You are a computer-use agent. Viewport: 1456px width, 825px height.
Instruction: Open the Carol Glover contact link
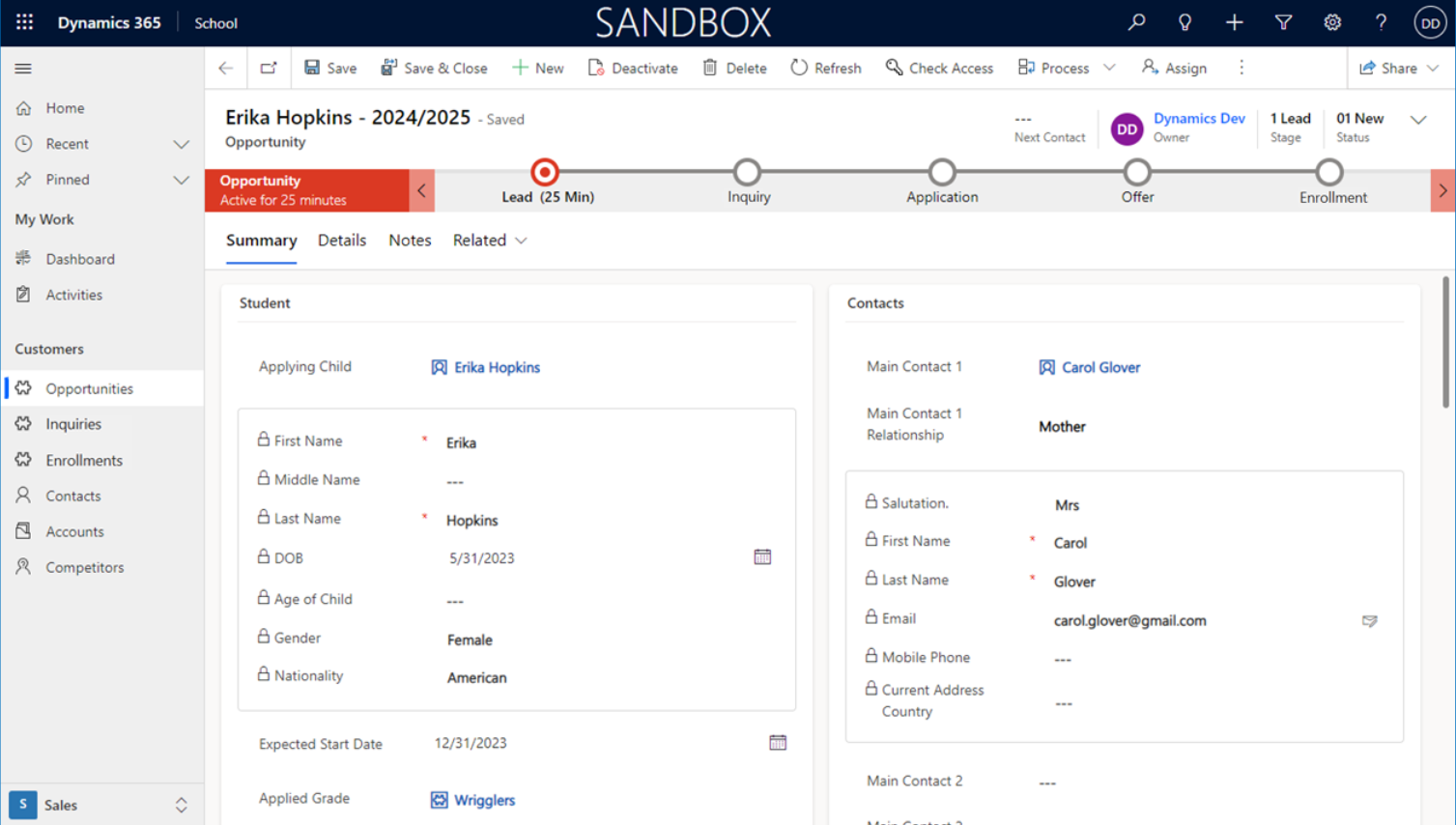pos(1100,367)
